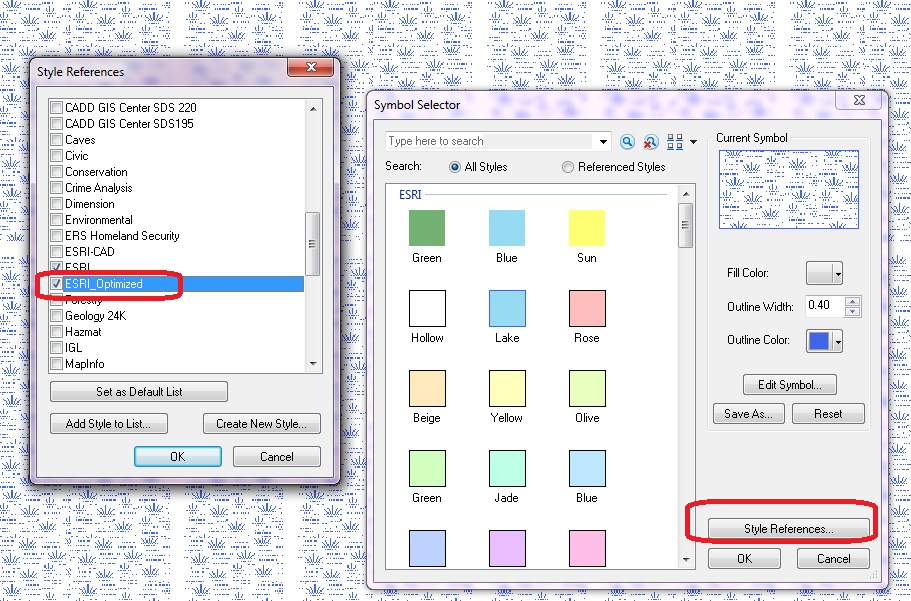911x601 pixels.
Task: Pick the Jade fill symbol
Action: [x=507, y=468]
